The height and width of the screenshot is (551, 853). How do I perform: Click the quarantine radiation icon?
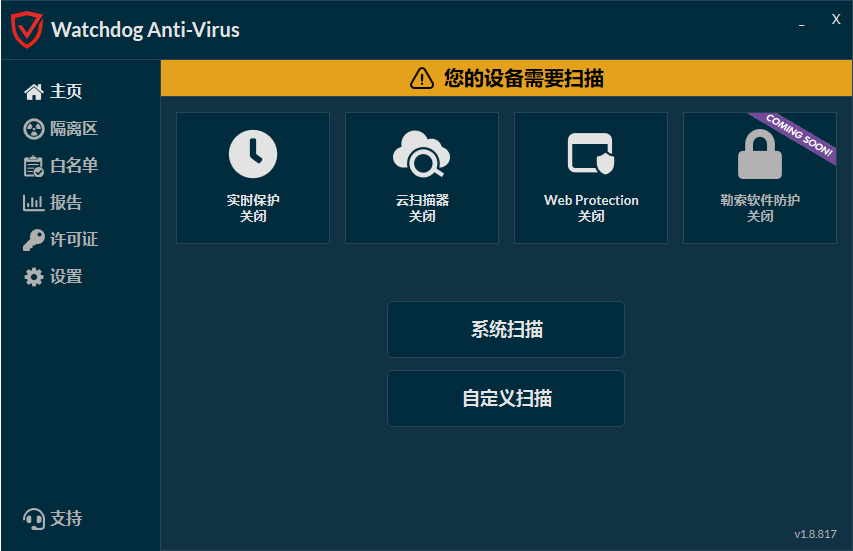[x=34, y=129]
